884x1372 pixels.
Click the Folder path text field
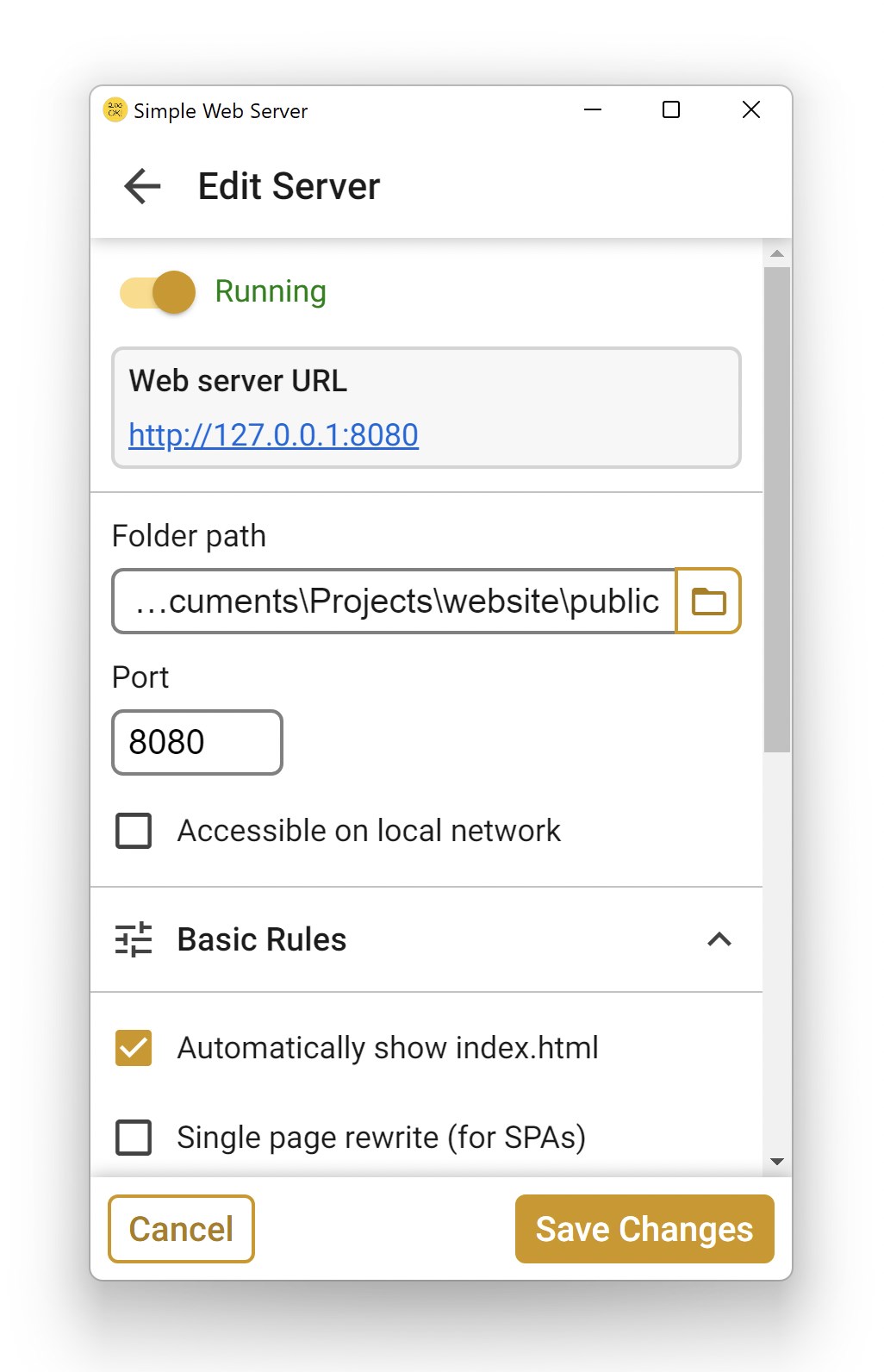[x=395, y=602]
